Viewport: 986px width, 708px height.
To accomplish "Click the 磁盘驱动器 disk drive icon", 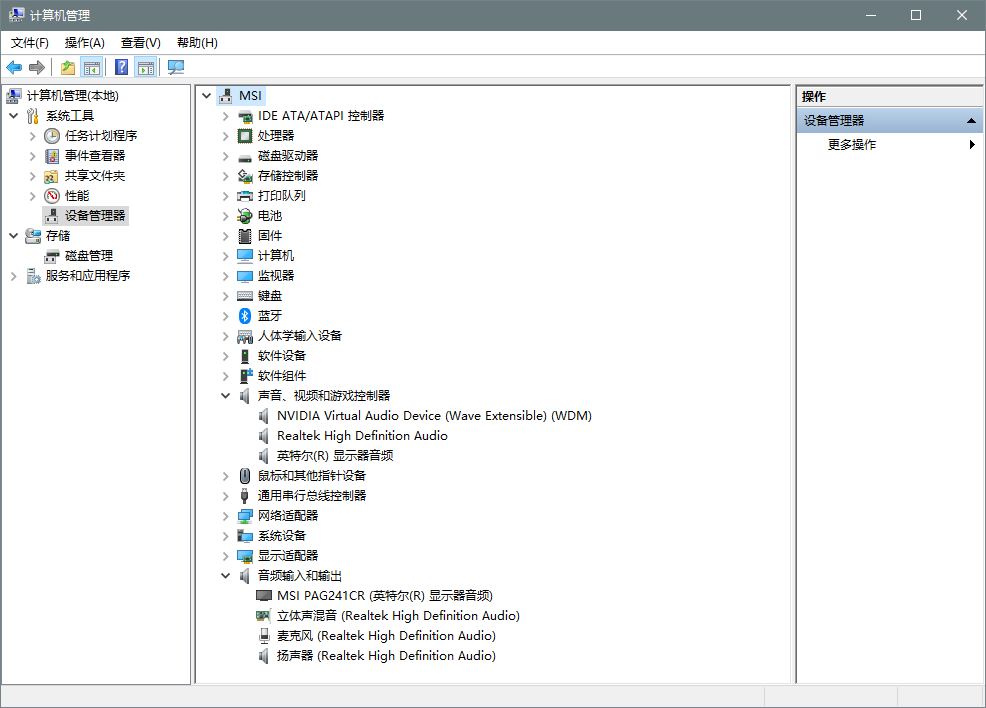I will point(245,157).
